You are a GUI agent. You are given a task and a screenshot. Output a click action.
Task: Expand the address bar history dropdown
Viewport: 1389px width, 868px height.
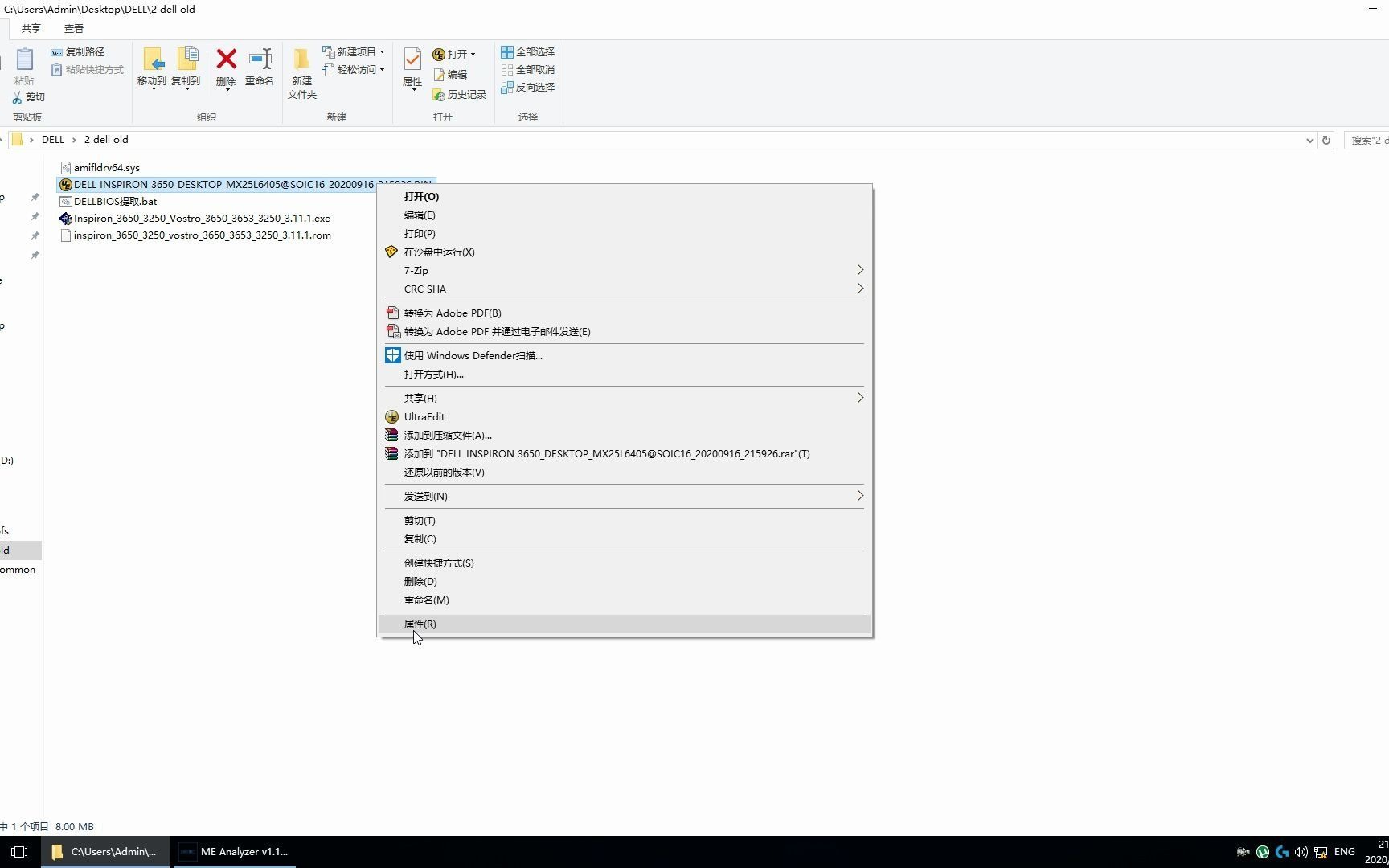point(1310,140)
